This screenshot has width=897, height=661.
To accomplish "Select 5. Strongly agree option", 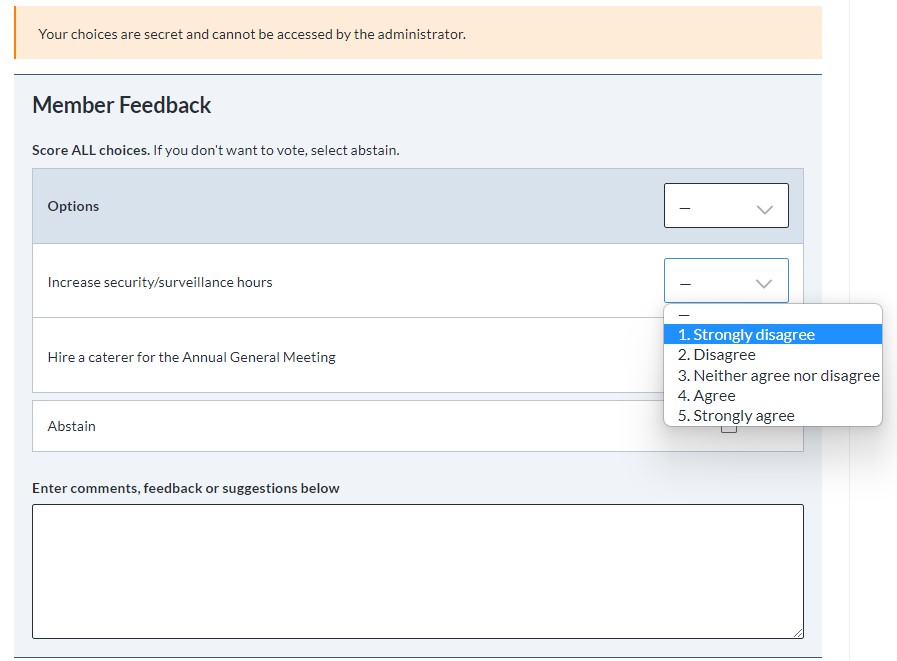I will [772, 415].
